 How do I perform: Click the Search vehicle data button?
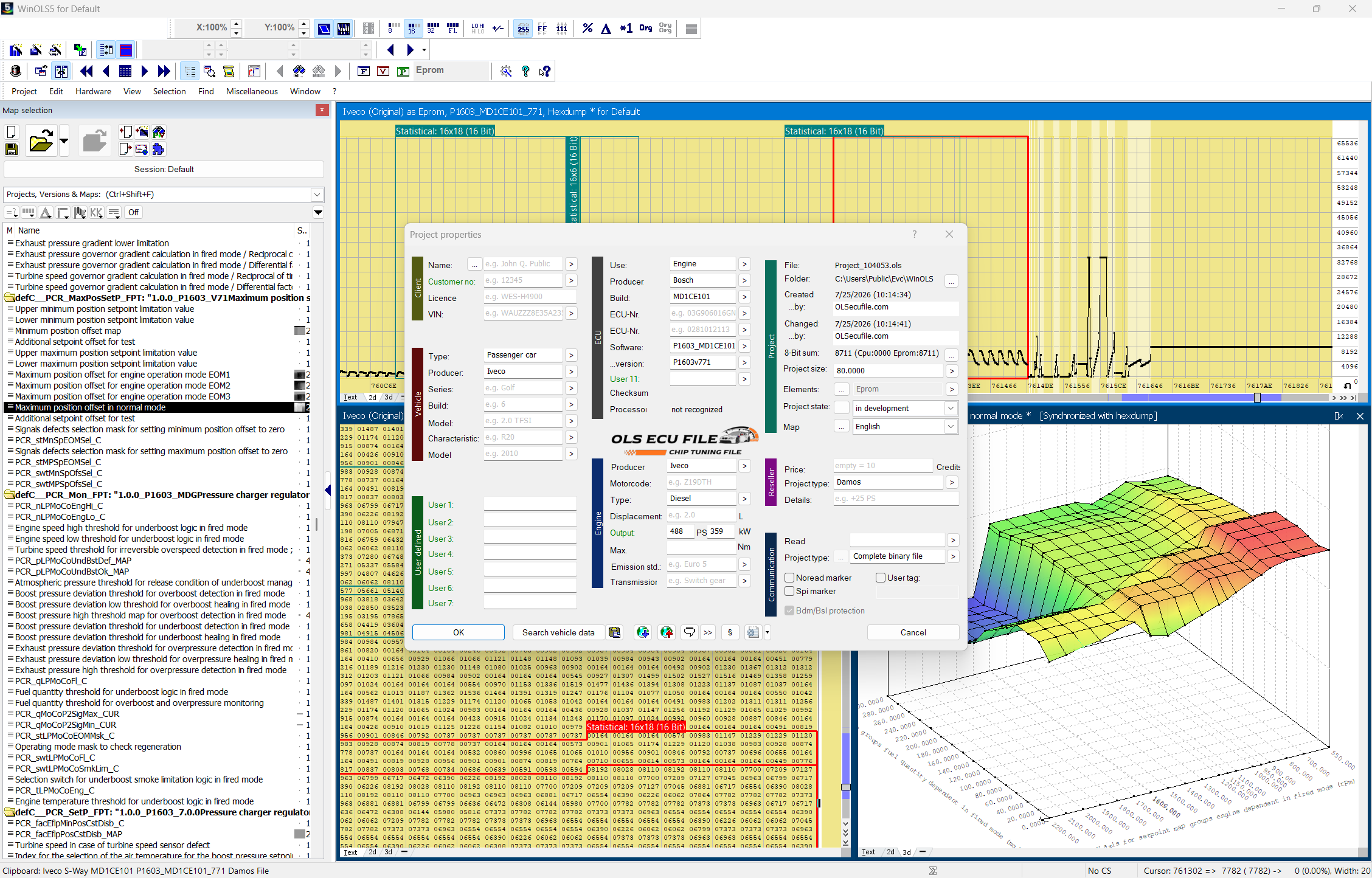coord(558,632)
